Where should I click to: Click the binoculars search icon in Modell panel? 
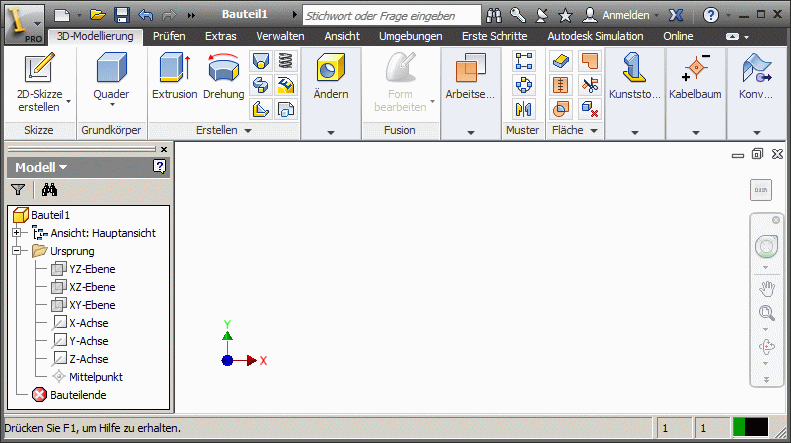point(49,189)
